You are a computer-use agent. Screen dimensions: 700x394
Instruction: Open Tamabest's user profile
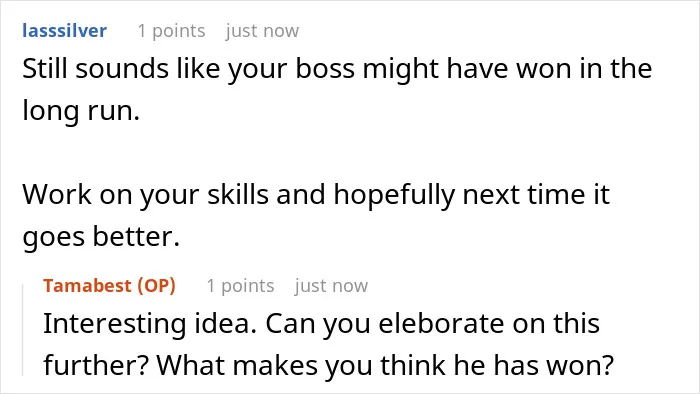tap(88, 286)
